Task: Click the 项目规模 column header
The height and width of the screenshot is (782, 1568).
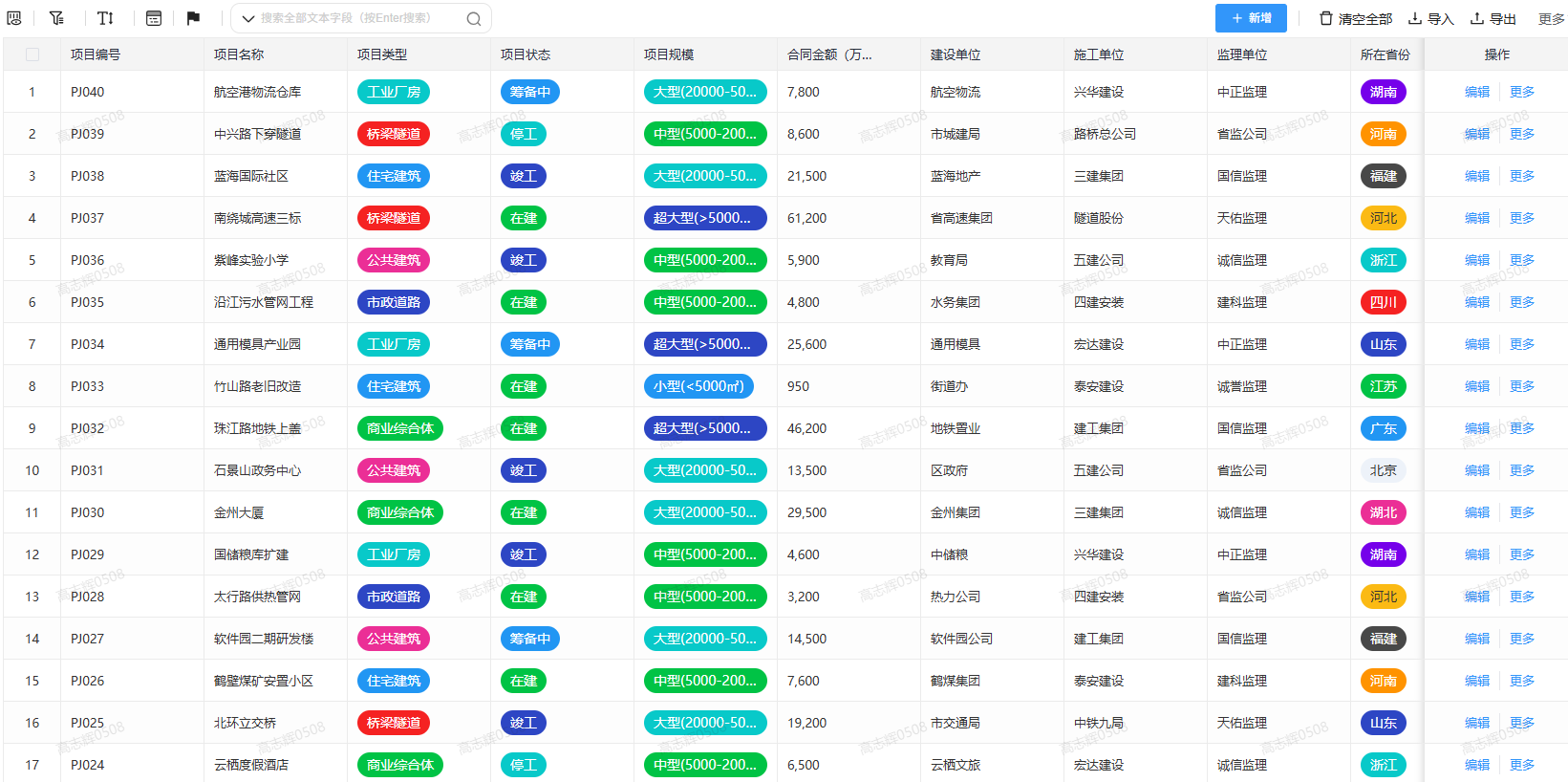Action: point(669,54)
